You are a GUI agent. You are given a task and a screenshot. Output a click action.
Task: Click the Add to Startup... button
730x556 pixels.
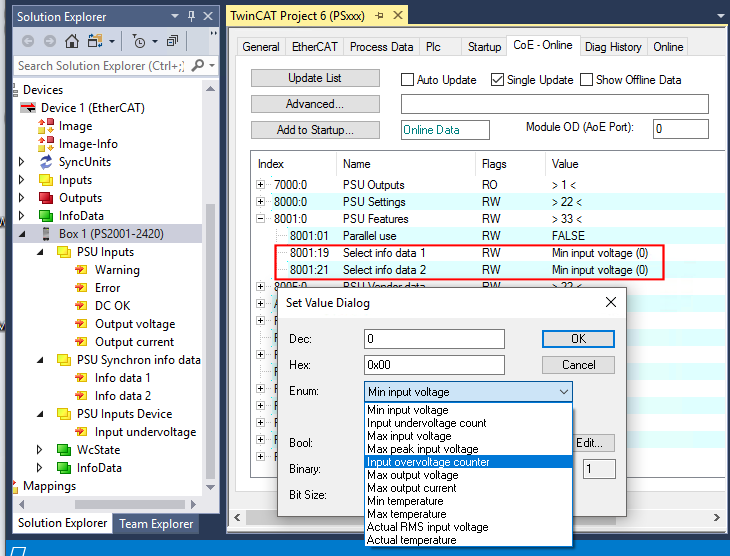coord(315,130)
